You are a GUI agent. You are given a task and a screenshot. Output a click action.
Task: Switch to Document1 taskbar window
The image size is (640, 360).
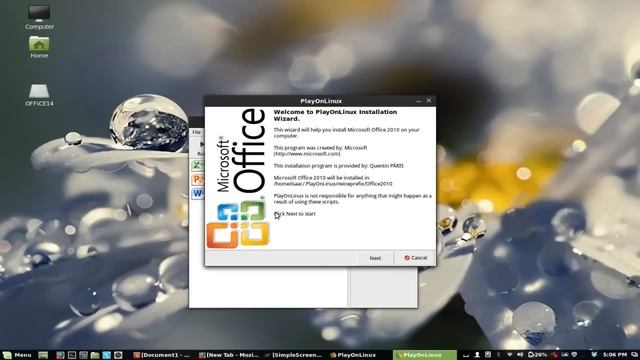click(x=161, y=355)
